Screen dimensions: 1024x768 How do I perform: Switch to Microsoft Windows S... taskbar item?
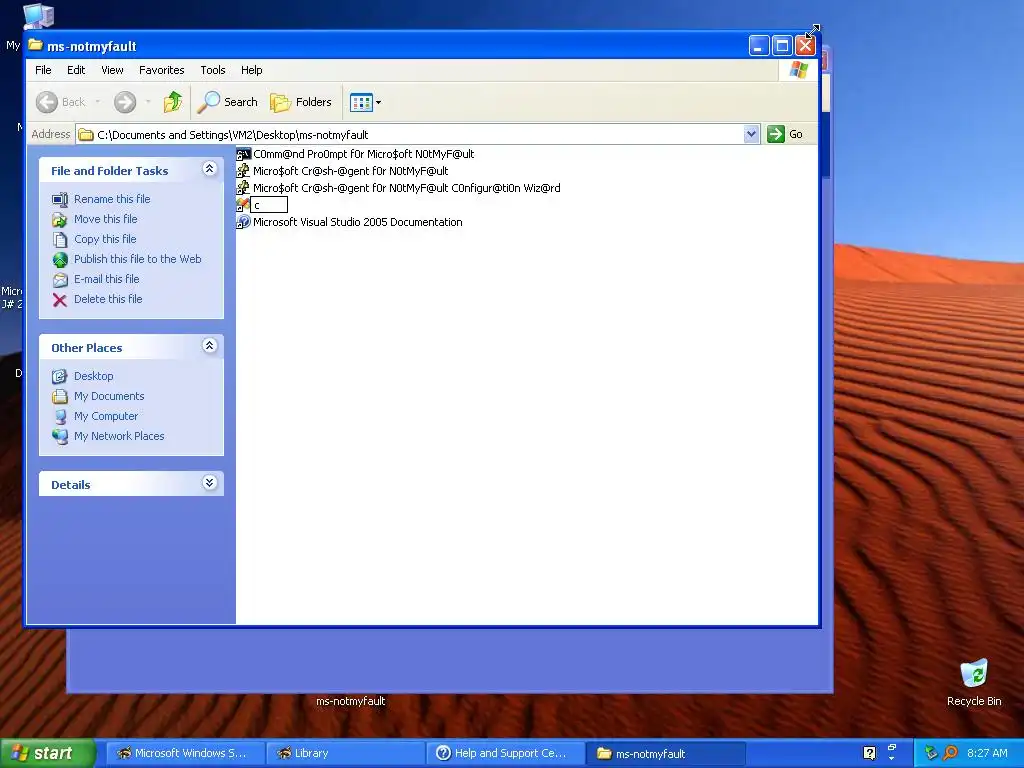pos(185,753)
